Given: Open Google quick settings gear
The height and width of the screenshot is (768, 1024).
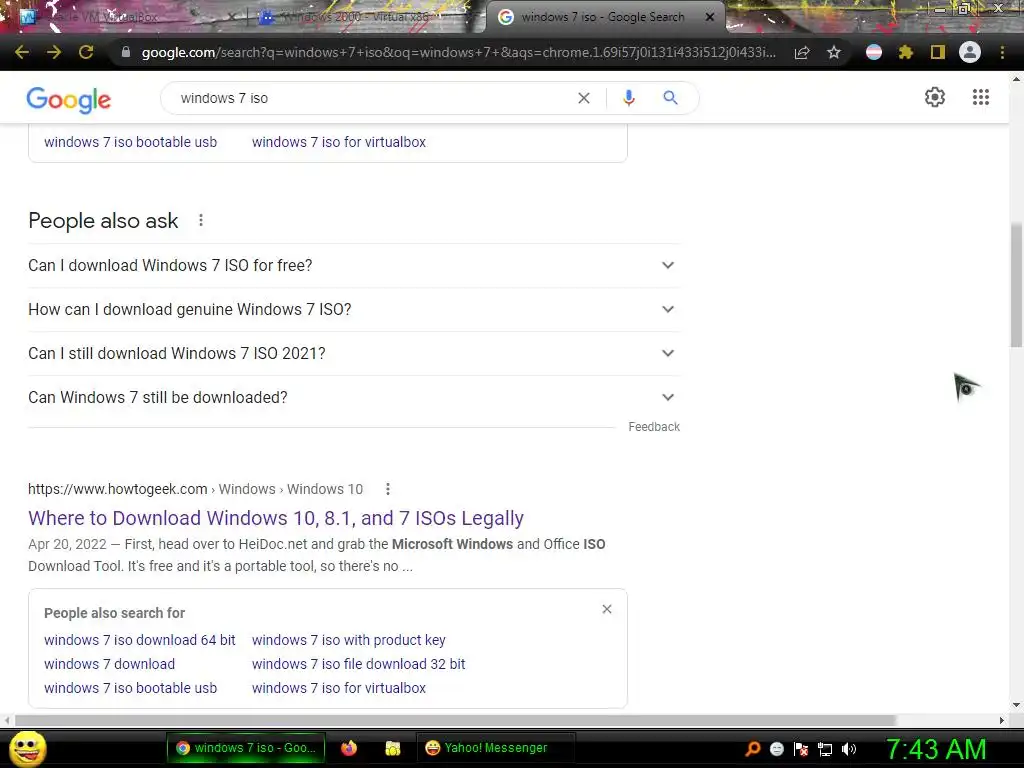Looking at the screenshot, I should (935, 97).
